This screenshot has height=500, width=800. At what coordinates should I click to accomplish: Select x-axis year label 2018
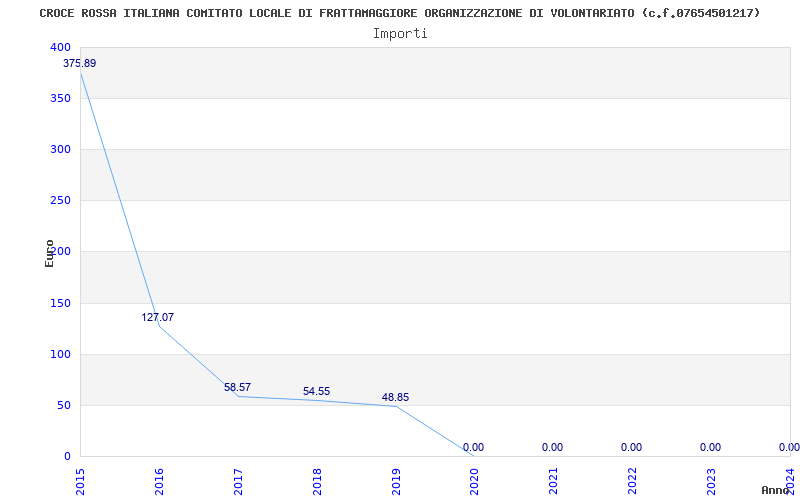(x=317, y=482)
